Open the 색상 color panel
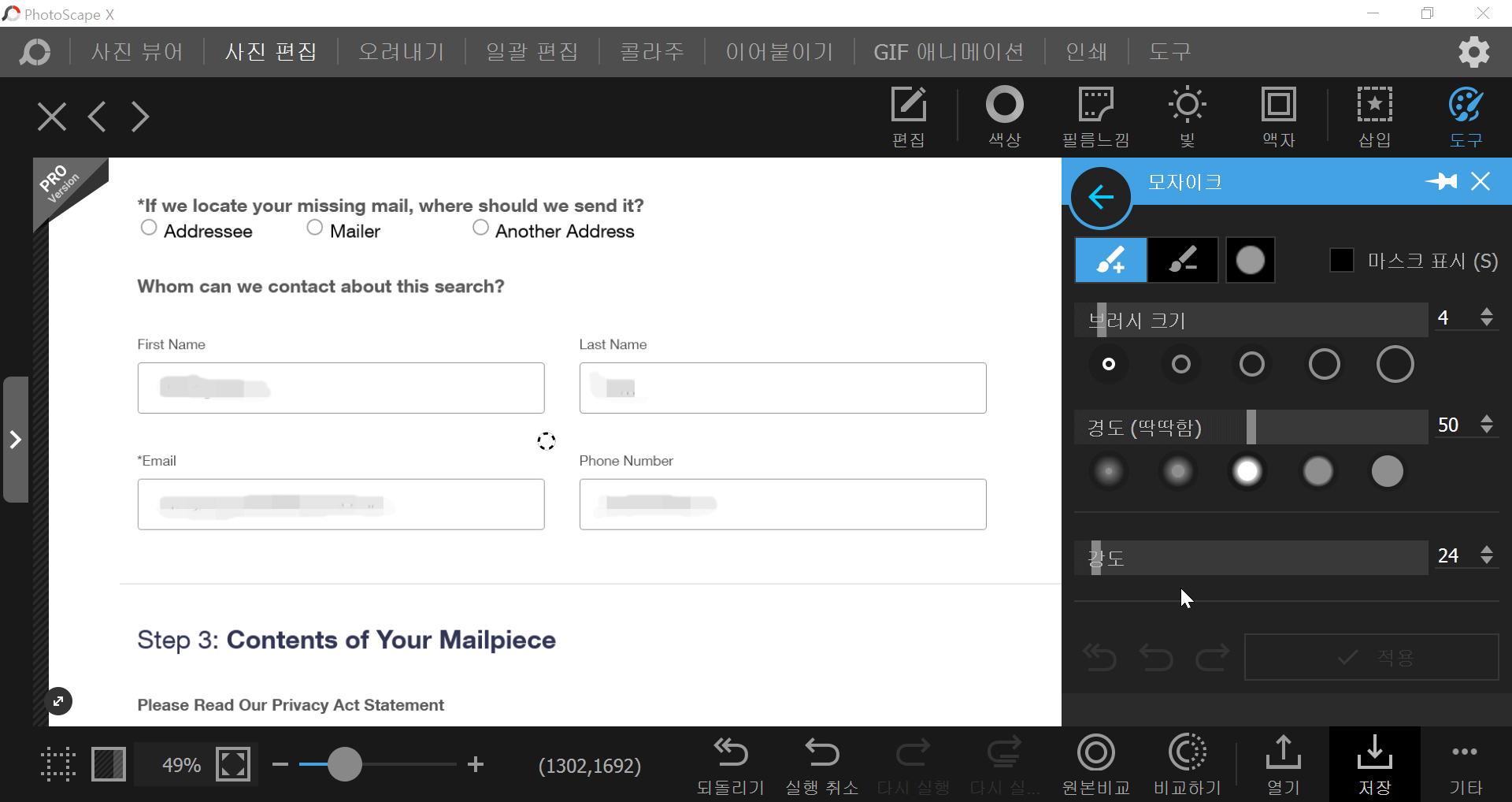The image size is (1512, 802). (1004, 117)
